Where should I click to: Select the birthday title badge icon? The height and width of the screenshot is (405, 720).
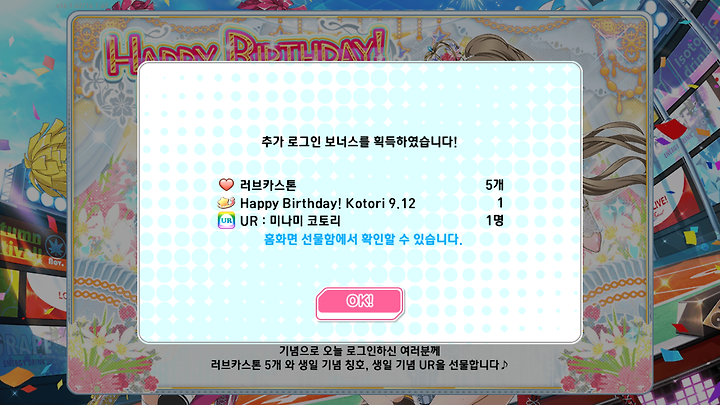(x=226, y=202)
